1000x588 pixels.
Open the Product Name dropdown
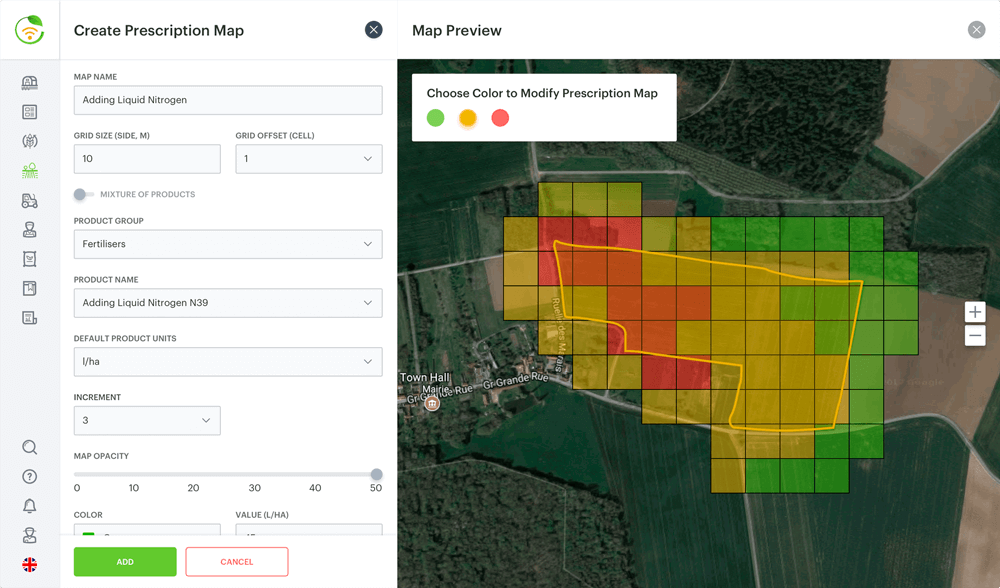228,303
